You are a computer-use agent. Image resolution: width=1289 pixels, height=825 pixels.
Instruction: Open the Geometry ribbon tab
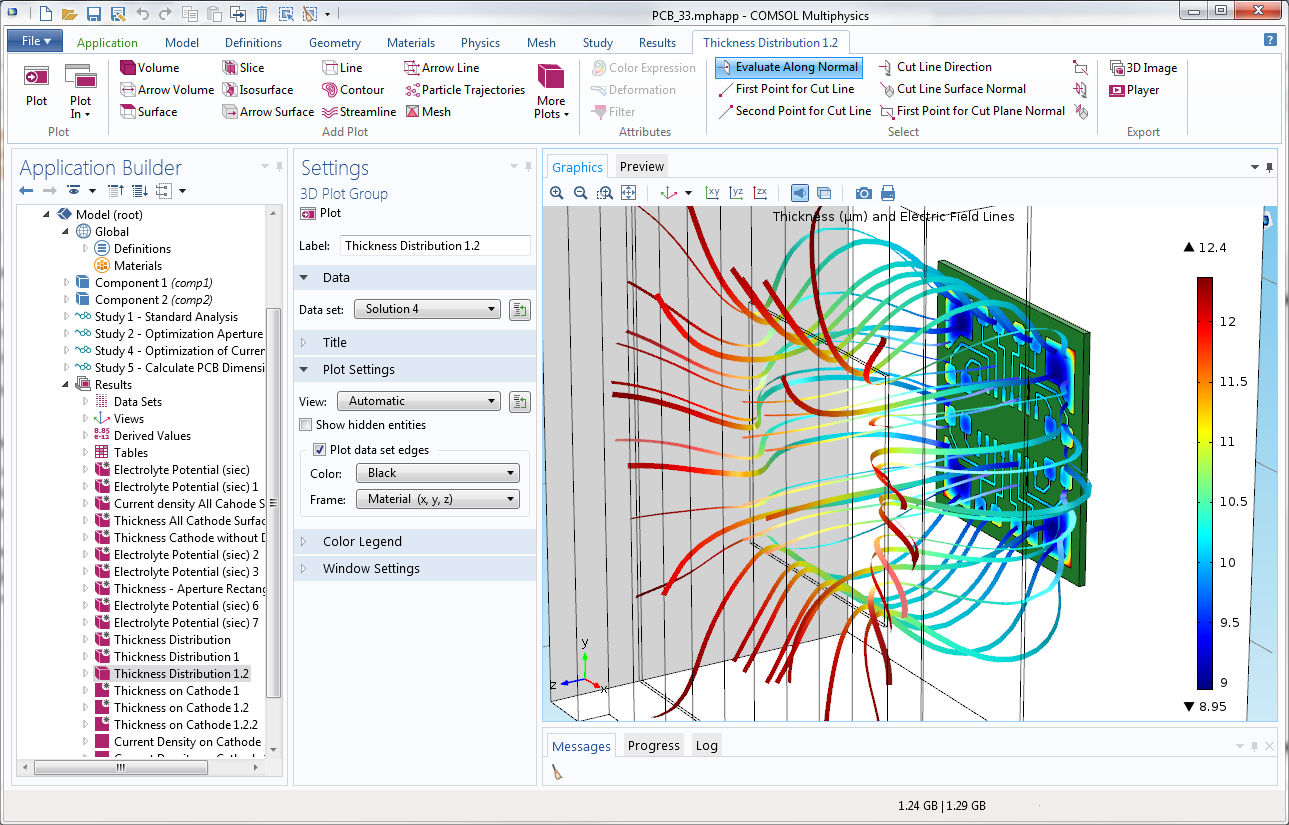334,42
